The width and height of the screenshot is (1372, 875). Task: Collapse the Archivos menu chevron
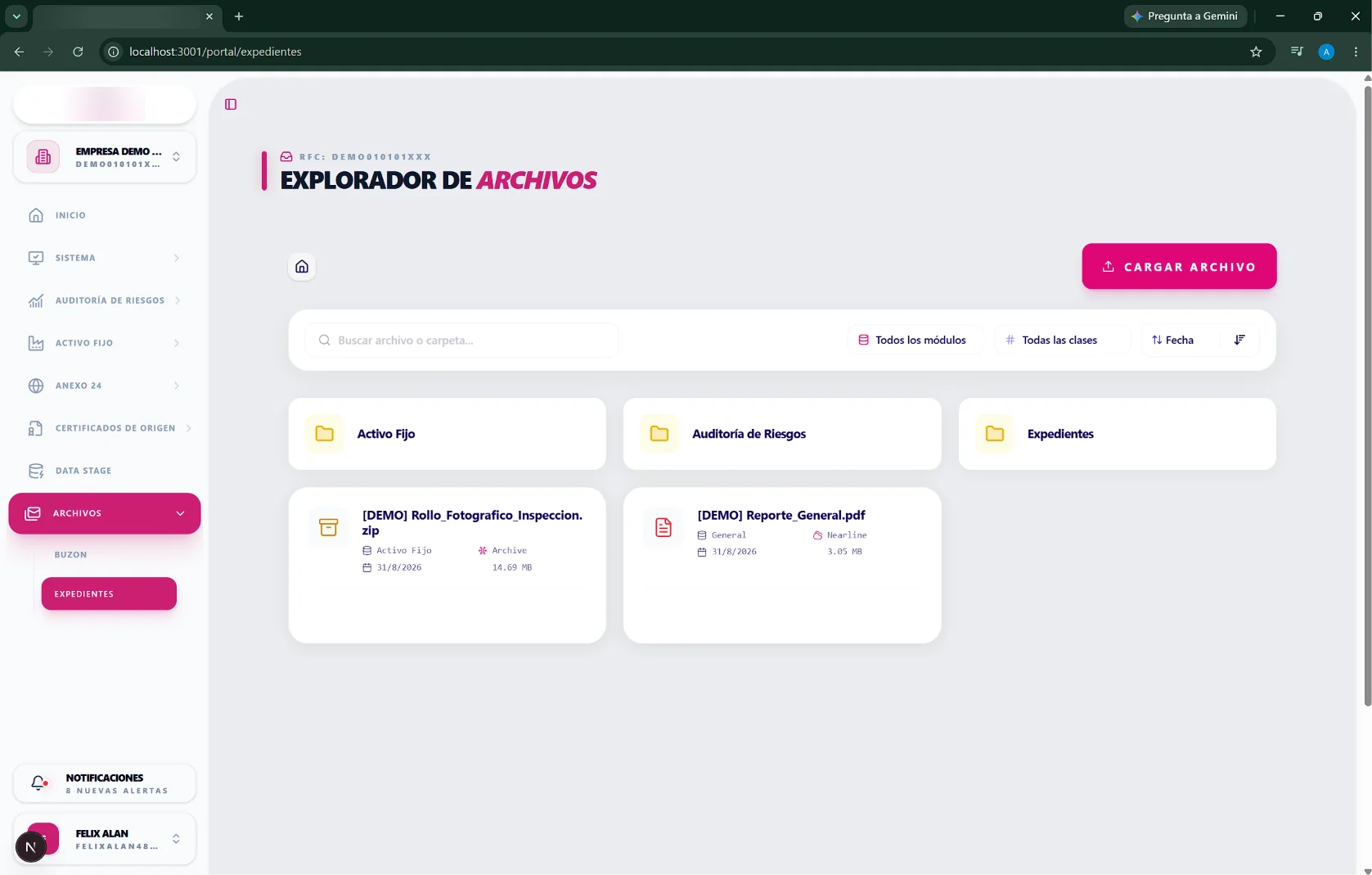pos(180,513)
